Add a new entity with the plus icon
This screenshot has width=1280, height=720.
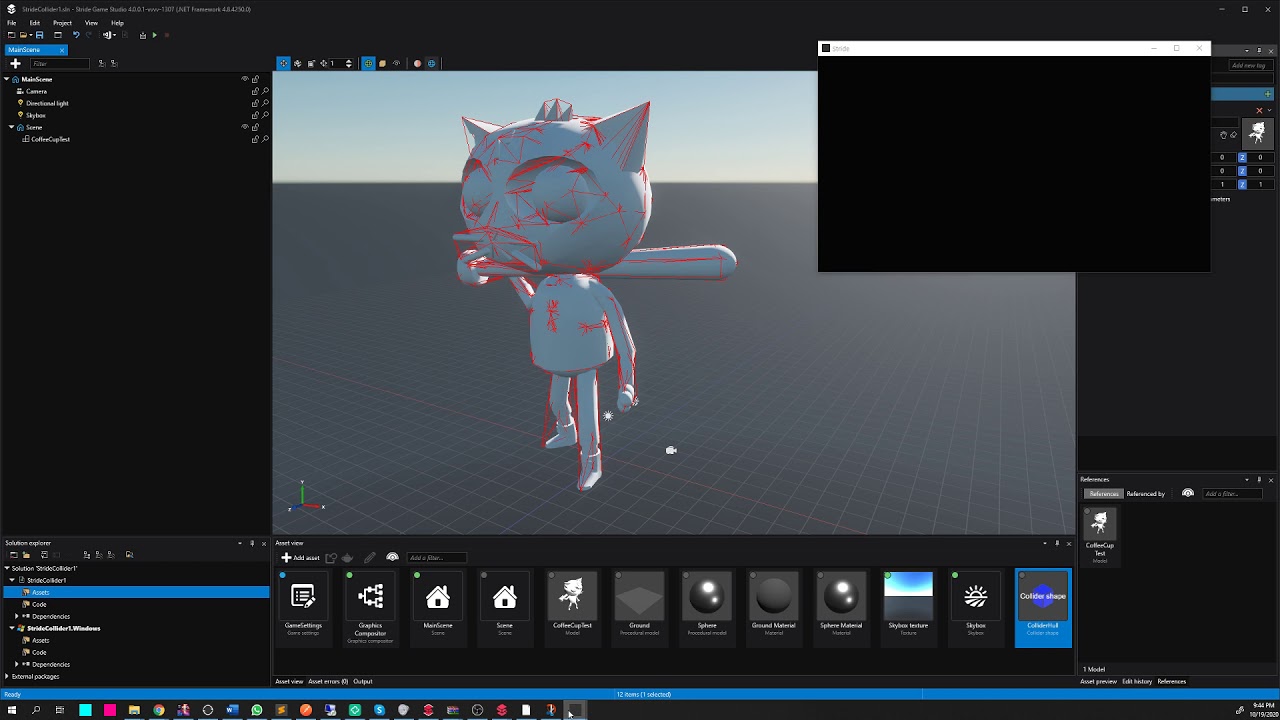tap(15, 63)
